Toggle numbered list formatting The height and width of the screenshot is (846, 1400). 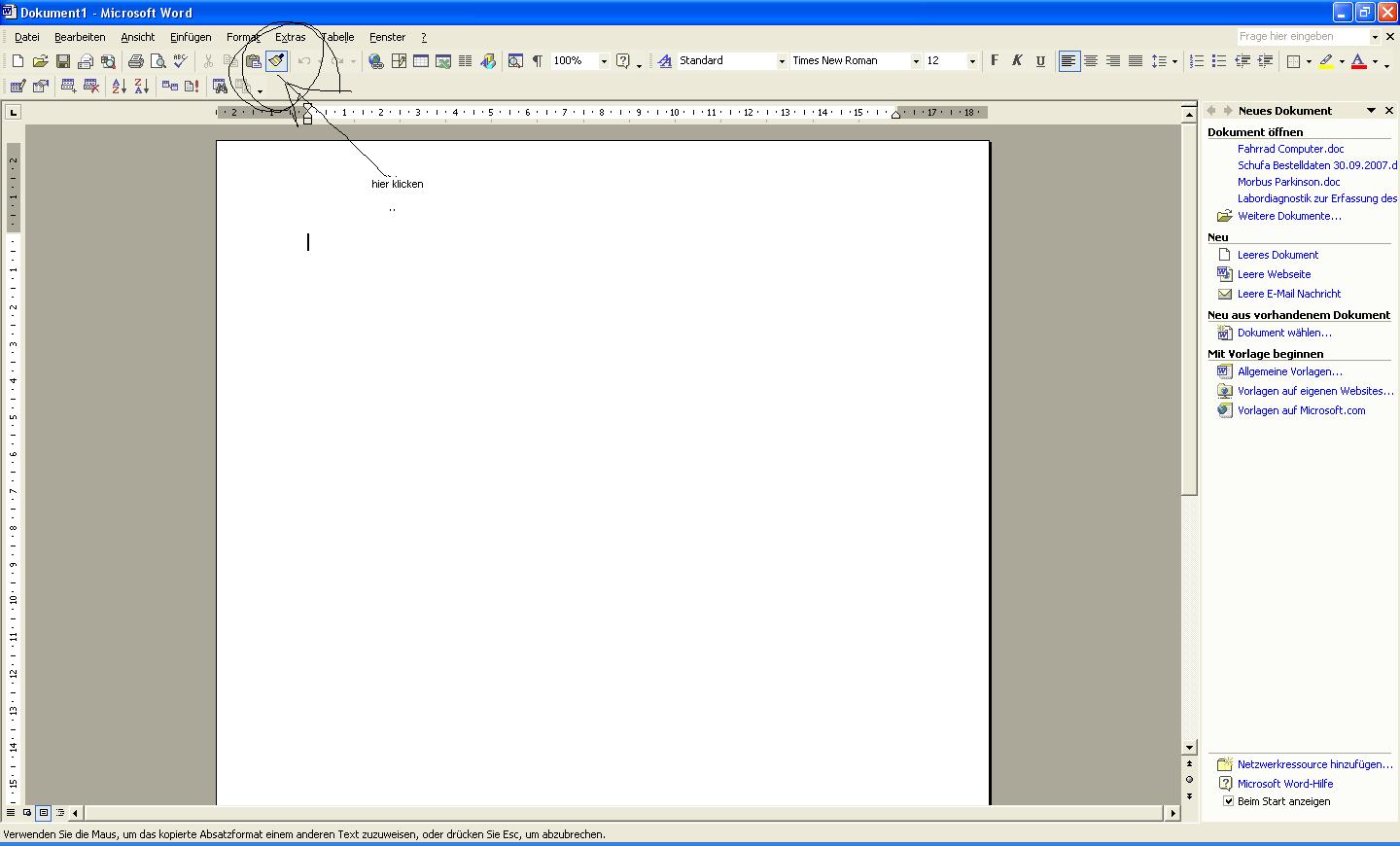1197,61
